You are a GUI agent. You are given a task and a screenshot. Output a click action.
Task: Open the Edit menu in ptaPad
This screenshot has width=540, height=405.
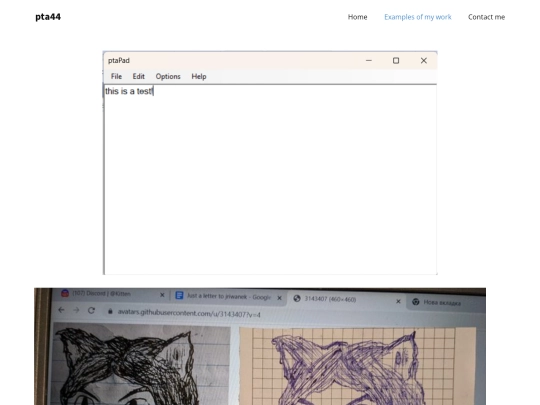(x=138, y=76)
